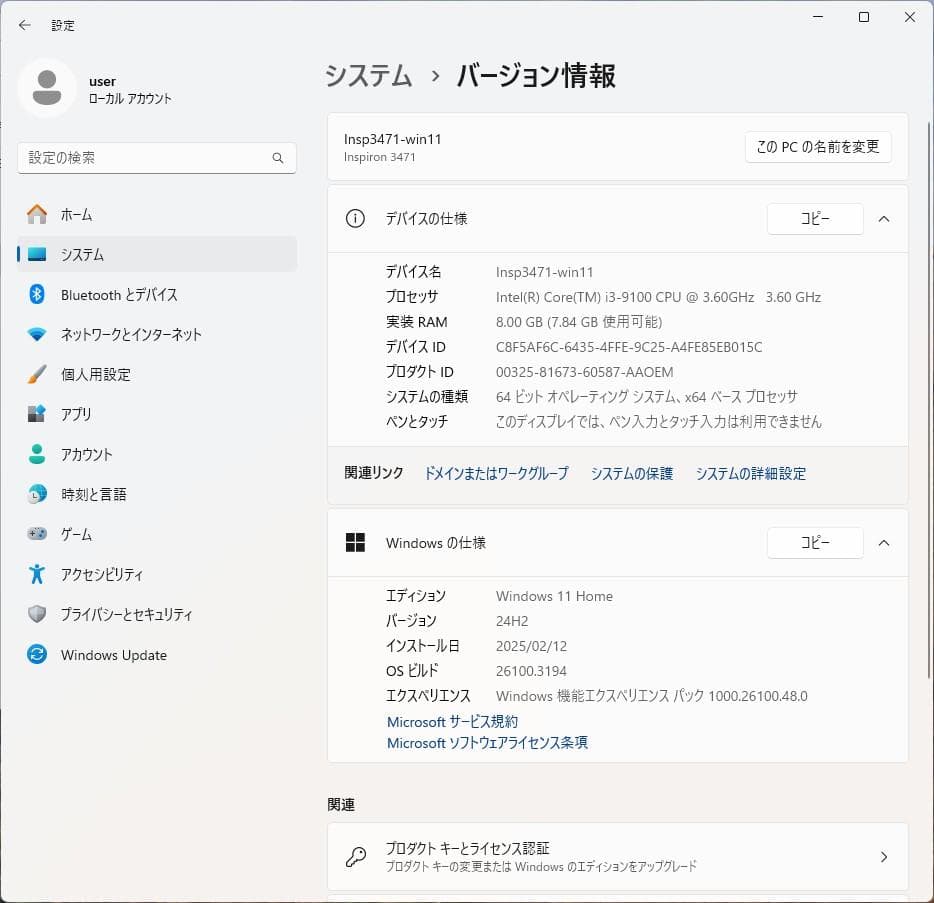Screen dimensions: 934x903
Task: Click the info icon beside デバイスの仕様
Action: [355, 219]
